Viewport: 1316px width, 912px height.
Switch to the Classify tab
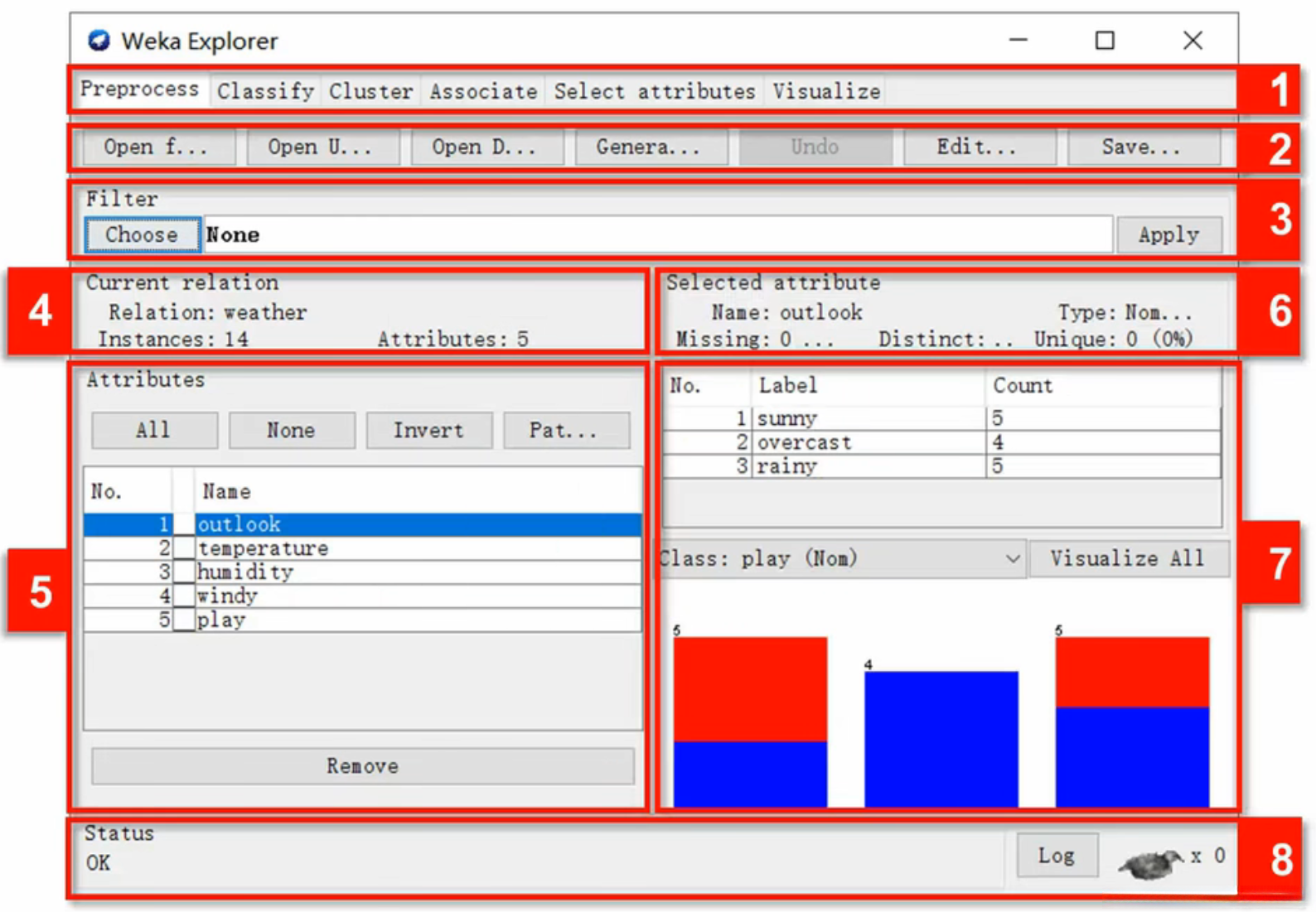click(x=266, y=91)
